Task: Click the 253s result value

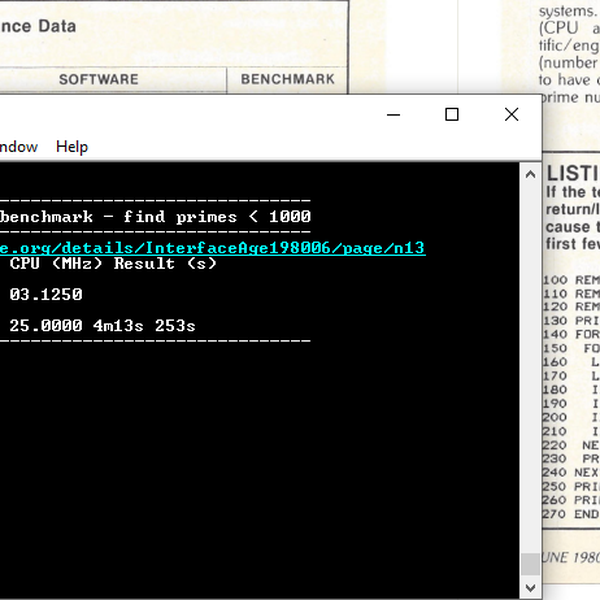Action: [x=175, y=326]
